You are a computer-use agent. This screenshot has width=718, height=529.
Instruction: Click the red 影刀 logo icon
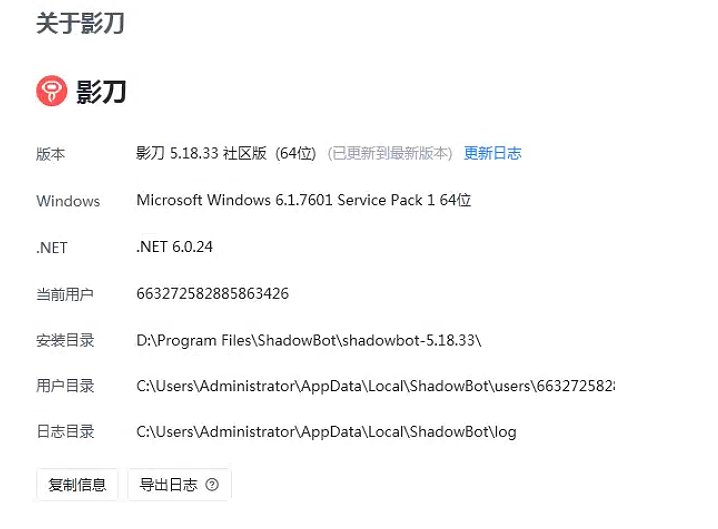[x=51, y=92]
